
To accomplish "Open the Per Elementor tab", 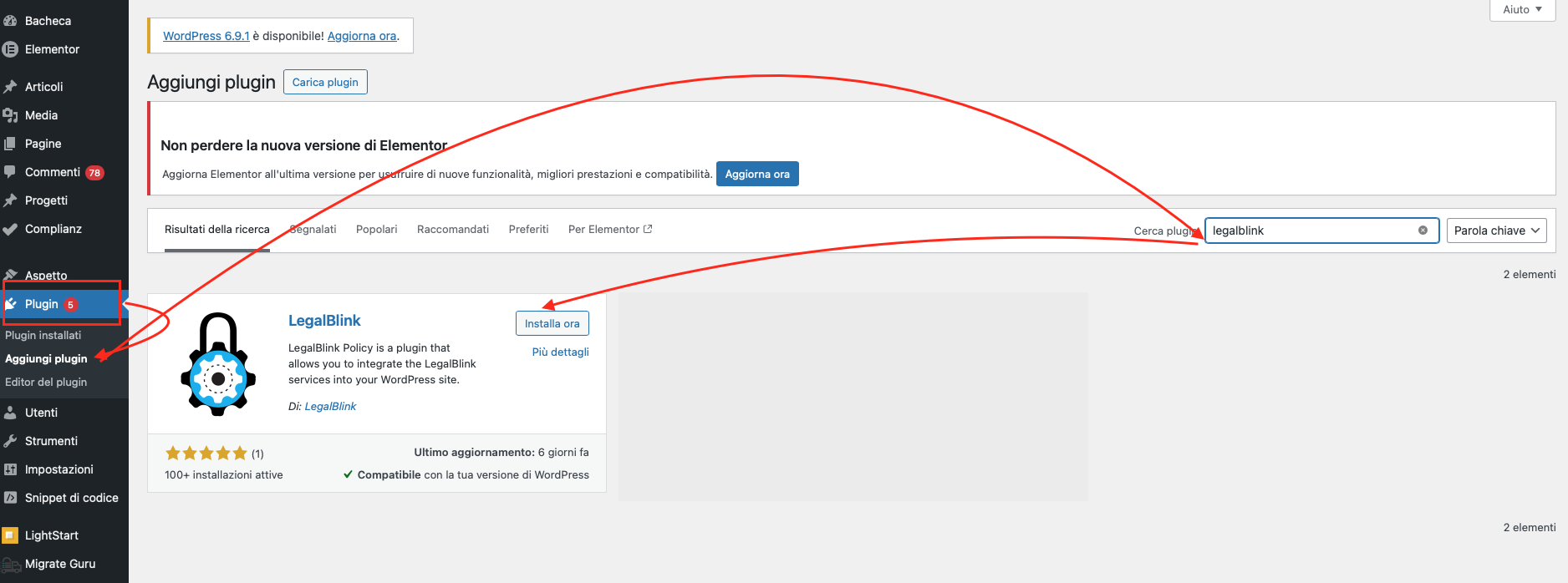I will 610,230.
